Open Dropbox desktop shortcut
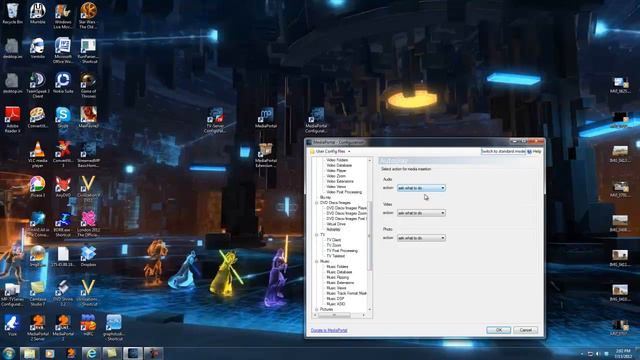This screenshot has width=640, height=360. click(x=88, y=256)
